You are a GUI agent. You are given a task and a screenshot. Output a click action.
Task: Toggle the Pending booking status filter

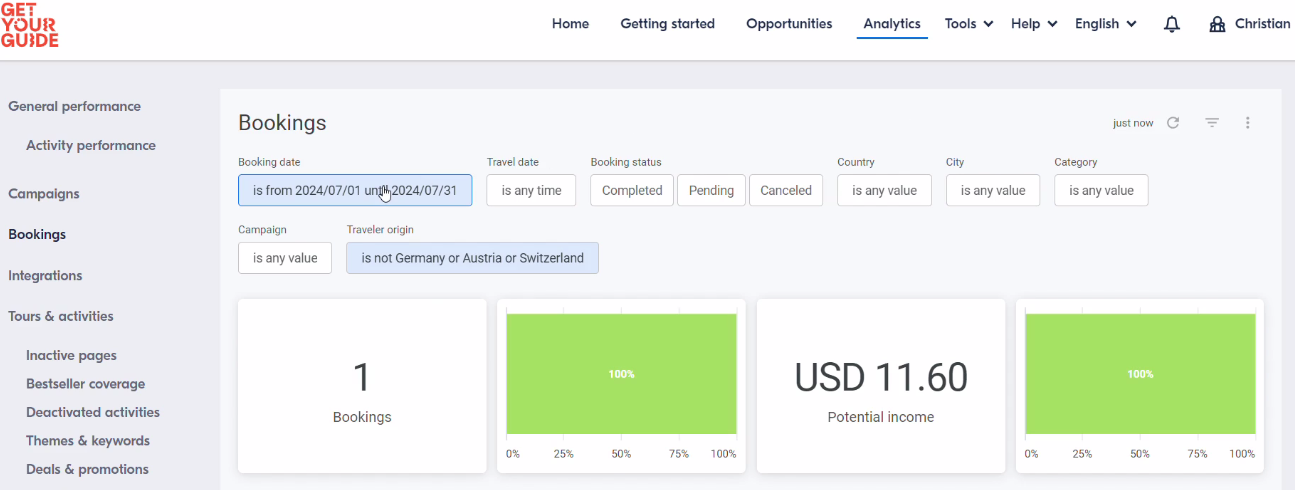click(x=711, y=190)
